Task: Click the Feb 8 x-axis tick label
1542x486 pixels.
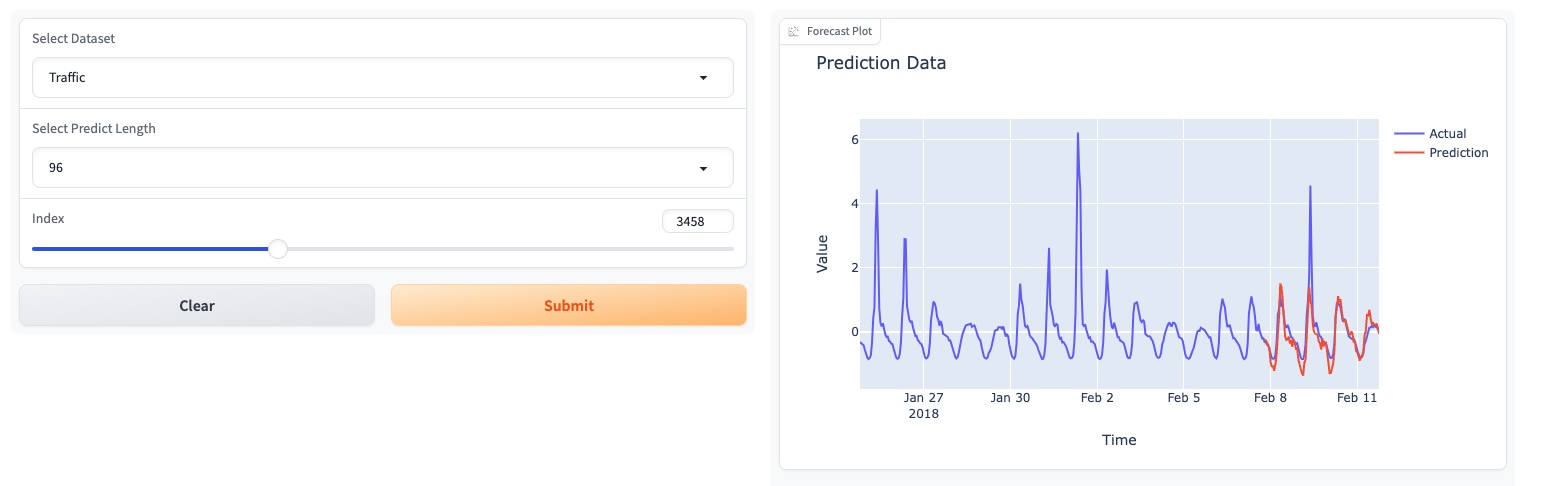Action: pos(1270,398)
